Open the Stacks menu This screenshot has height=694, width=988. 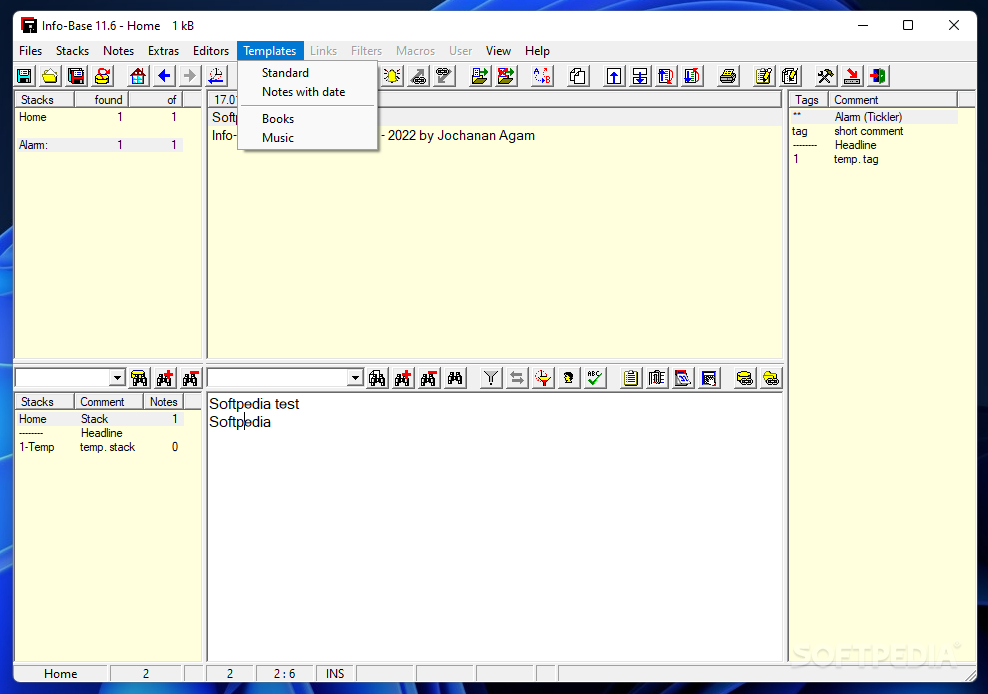(x=72, y=51)
